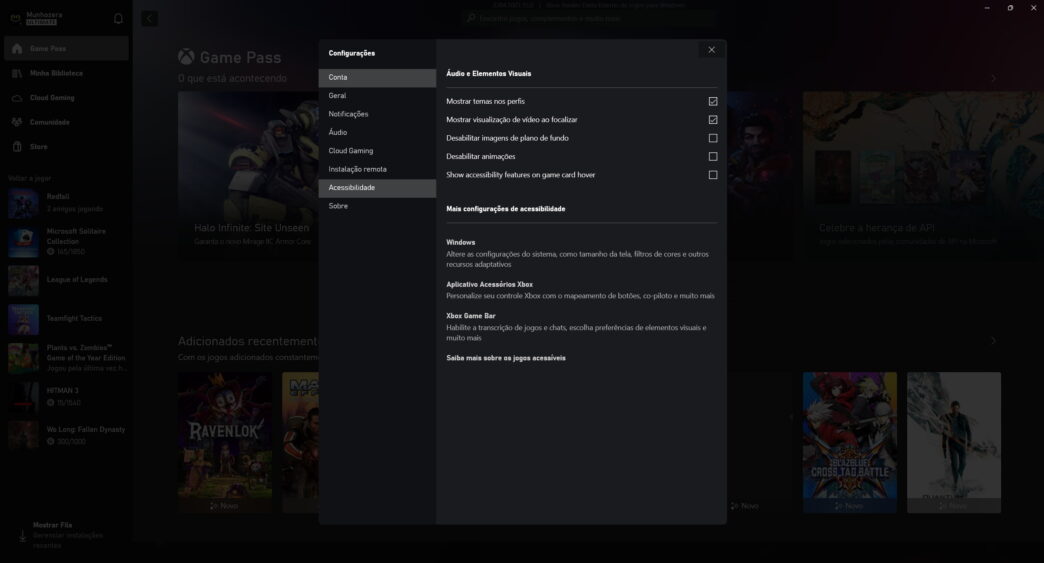Open the Aplicativo Acessórios Xbox link

489,284
